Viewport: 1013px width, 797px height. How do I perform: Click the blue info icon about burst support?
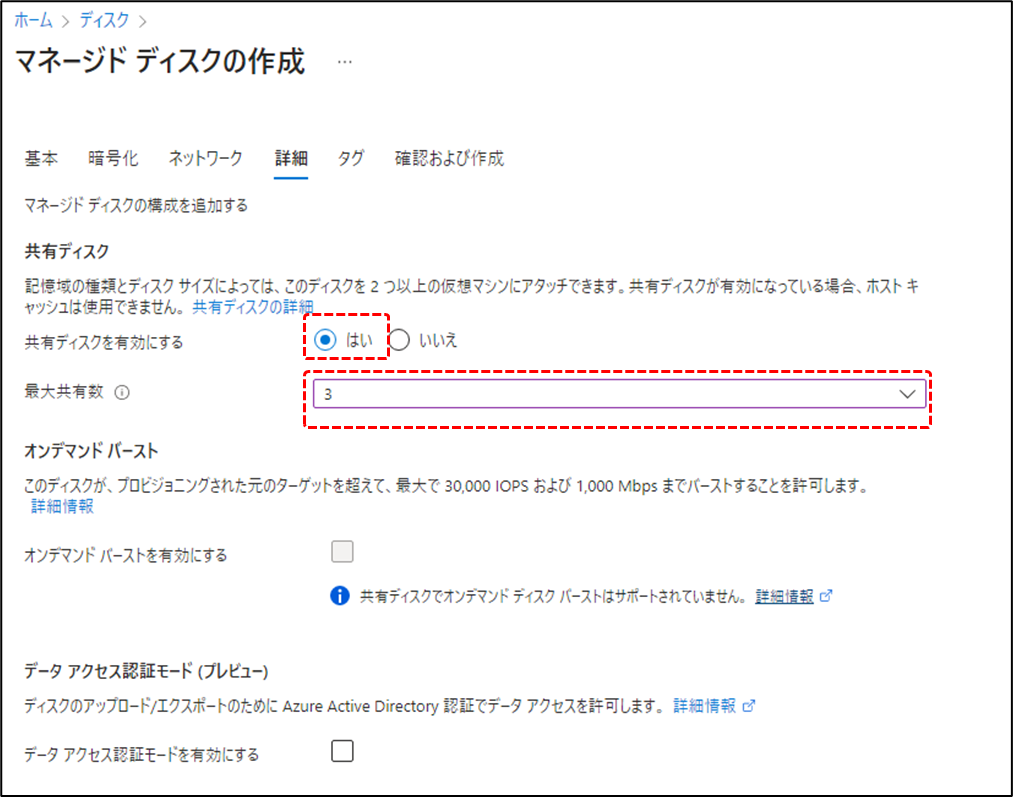(x=340, y=595)
